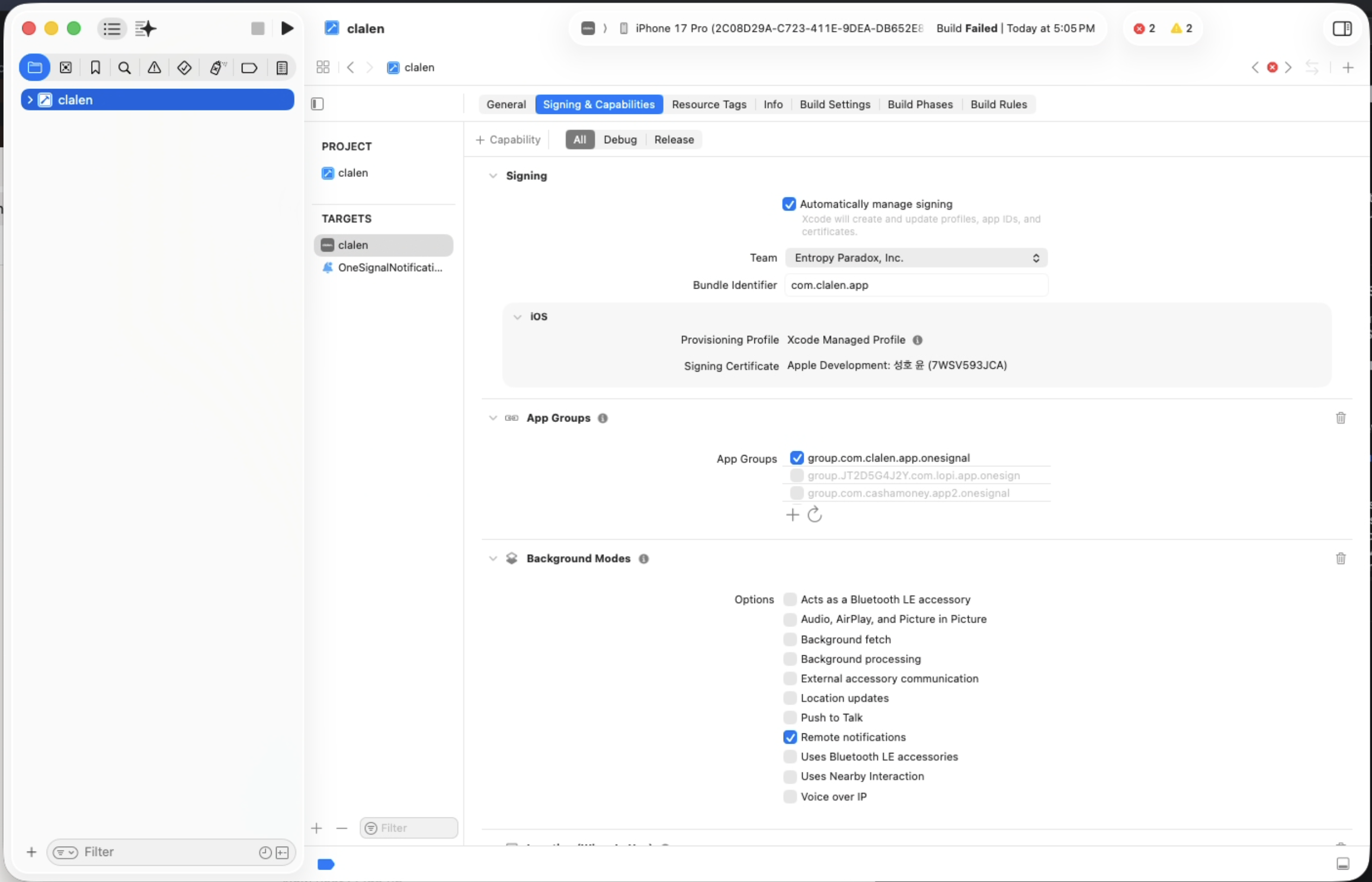Screen dimensions: 1372x882
Task: Toggle the inspector panel on the right
Action: pyautogui.click(x=1342, y=28)
